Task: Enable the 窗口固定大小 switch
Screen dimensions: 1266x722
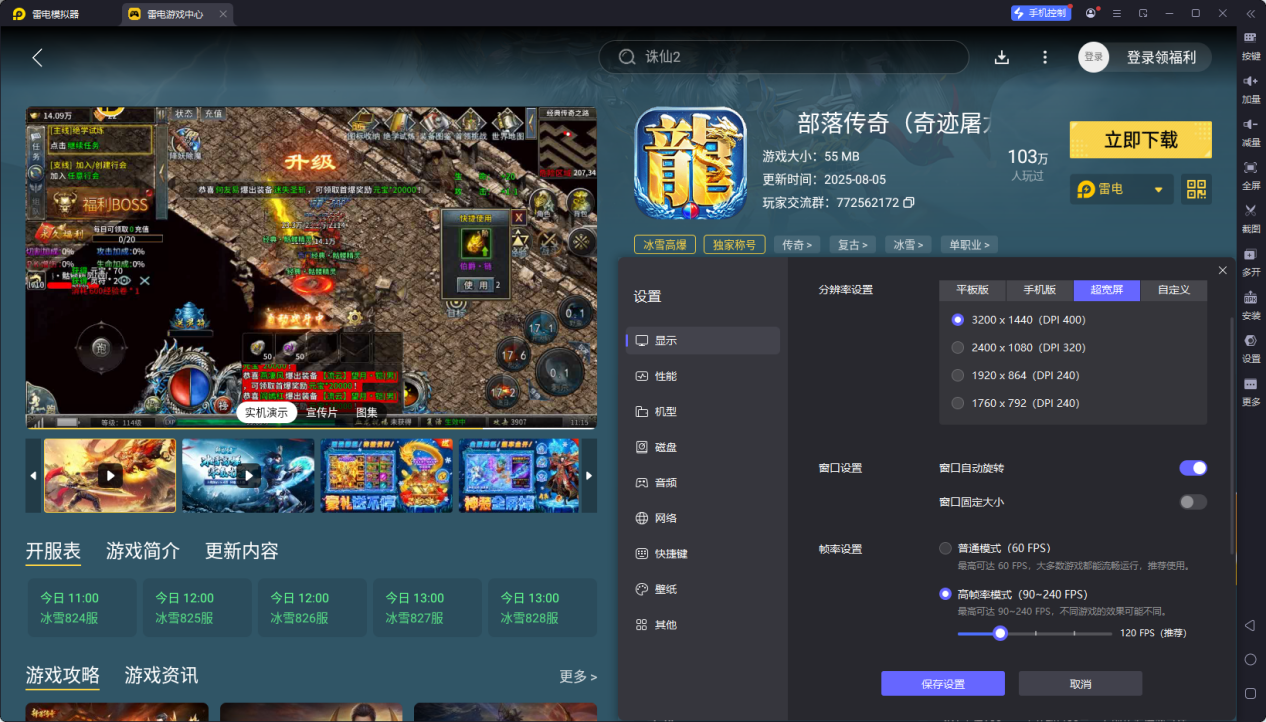Action: pos(1193,502)
